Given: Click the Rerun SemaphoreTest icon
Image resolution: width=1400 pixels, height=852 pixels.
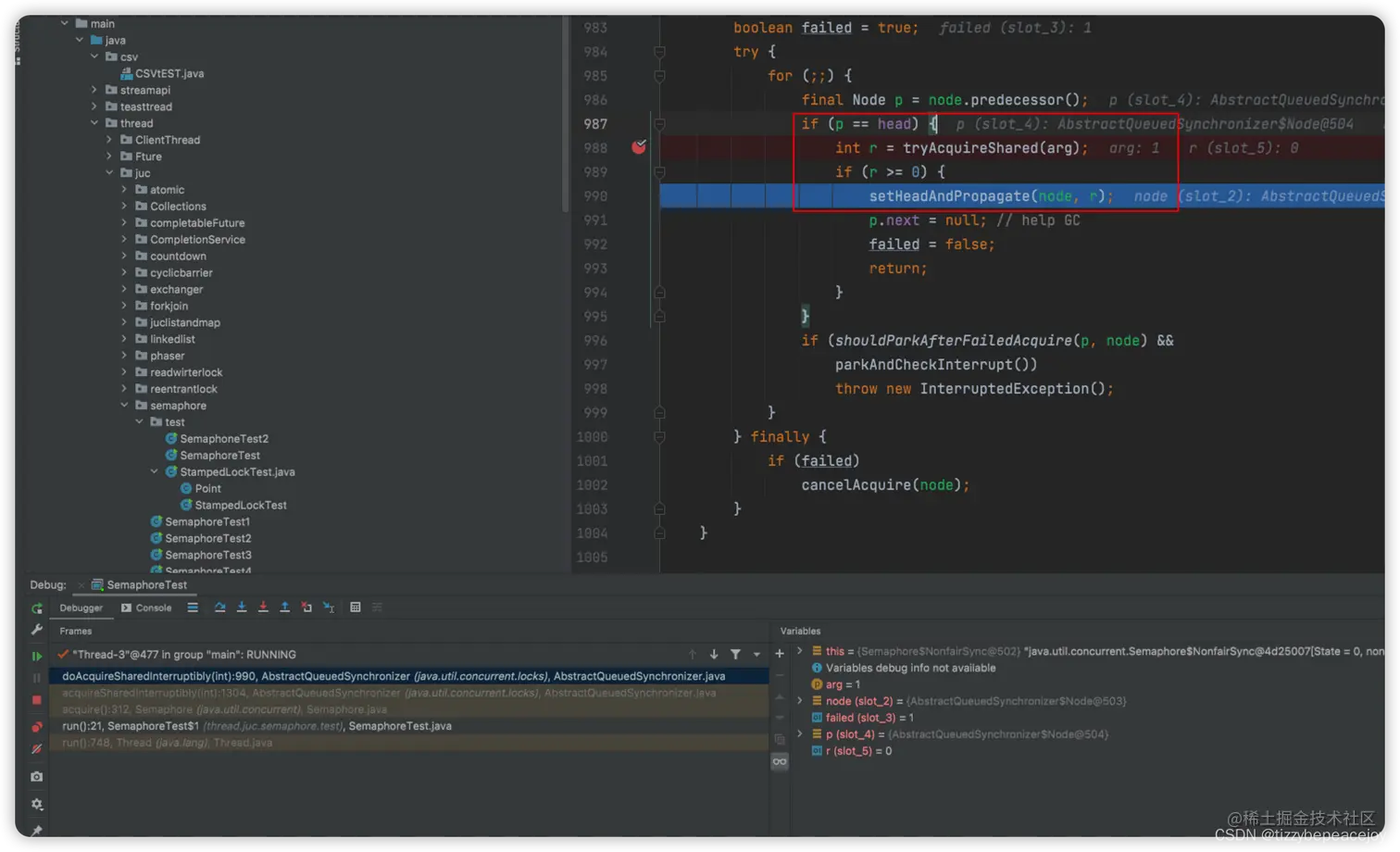Looking at the screenshot, I should pyautogui.click(x=37, y=608).
